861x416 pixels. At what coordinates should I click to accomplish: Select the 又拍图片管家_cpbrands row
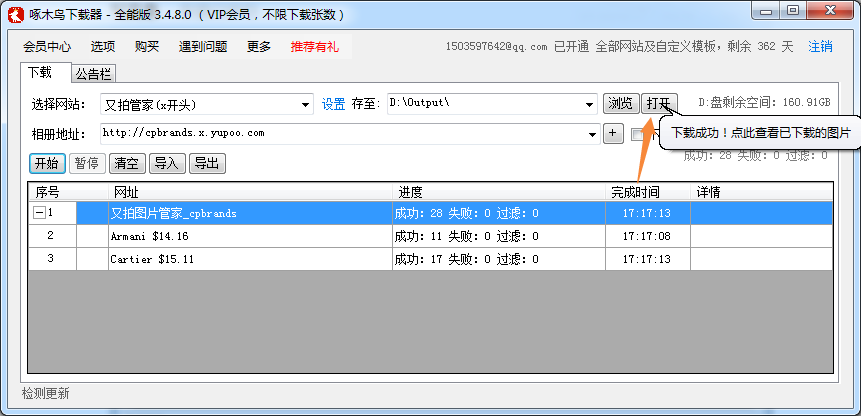click(430, 213)
